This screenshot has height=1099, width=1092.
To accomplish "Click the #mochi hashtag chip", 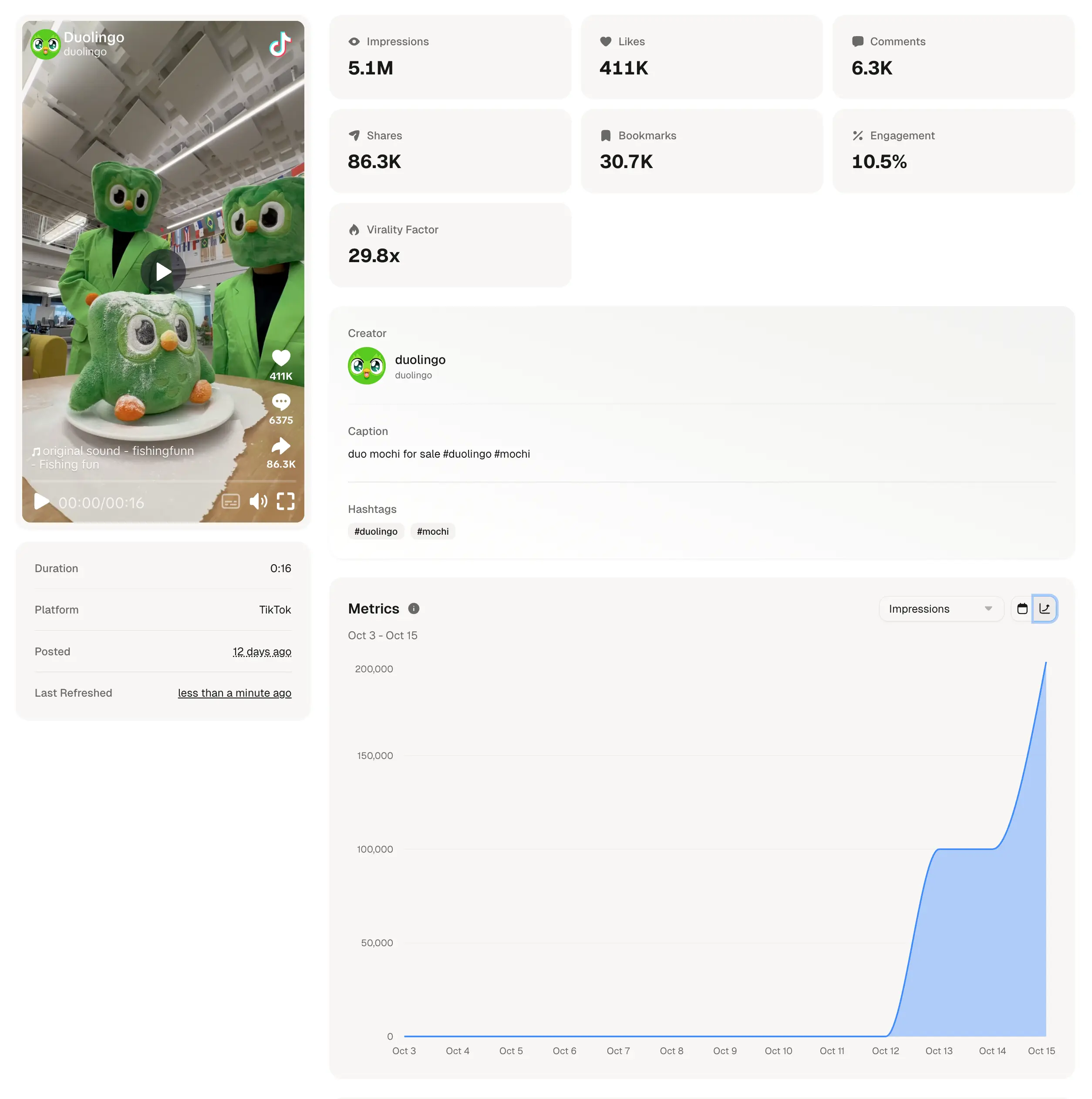I will pos(433,531).
